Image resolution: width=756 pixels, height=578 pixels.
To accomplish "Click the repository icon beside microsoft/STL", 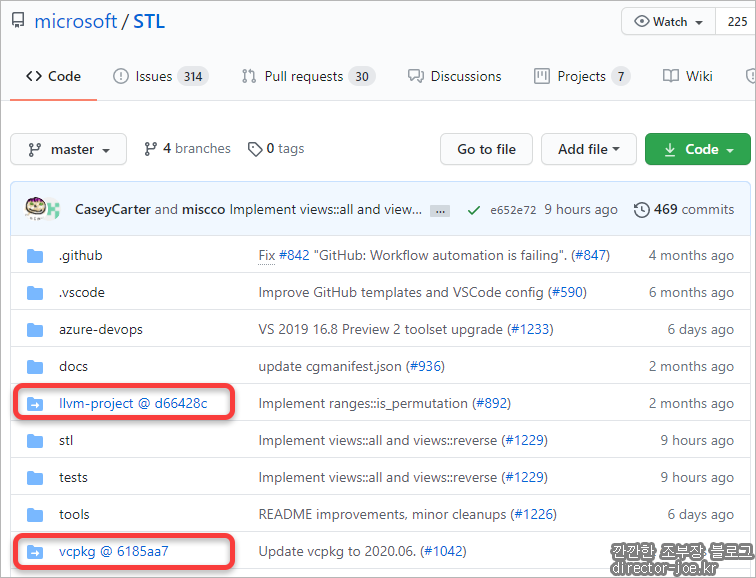I will pyautogui.click(x=18, y=21).
